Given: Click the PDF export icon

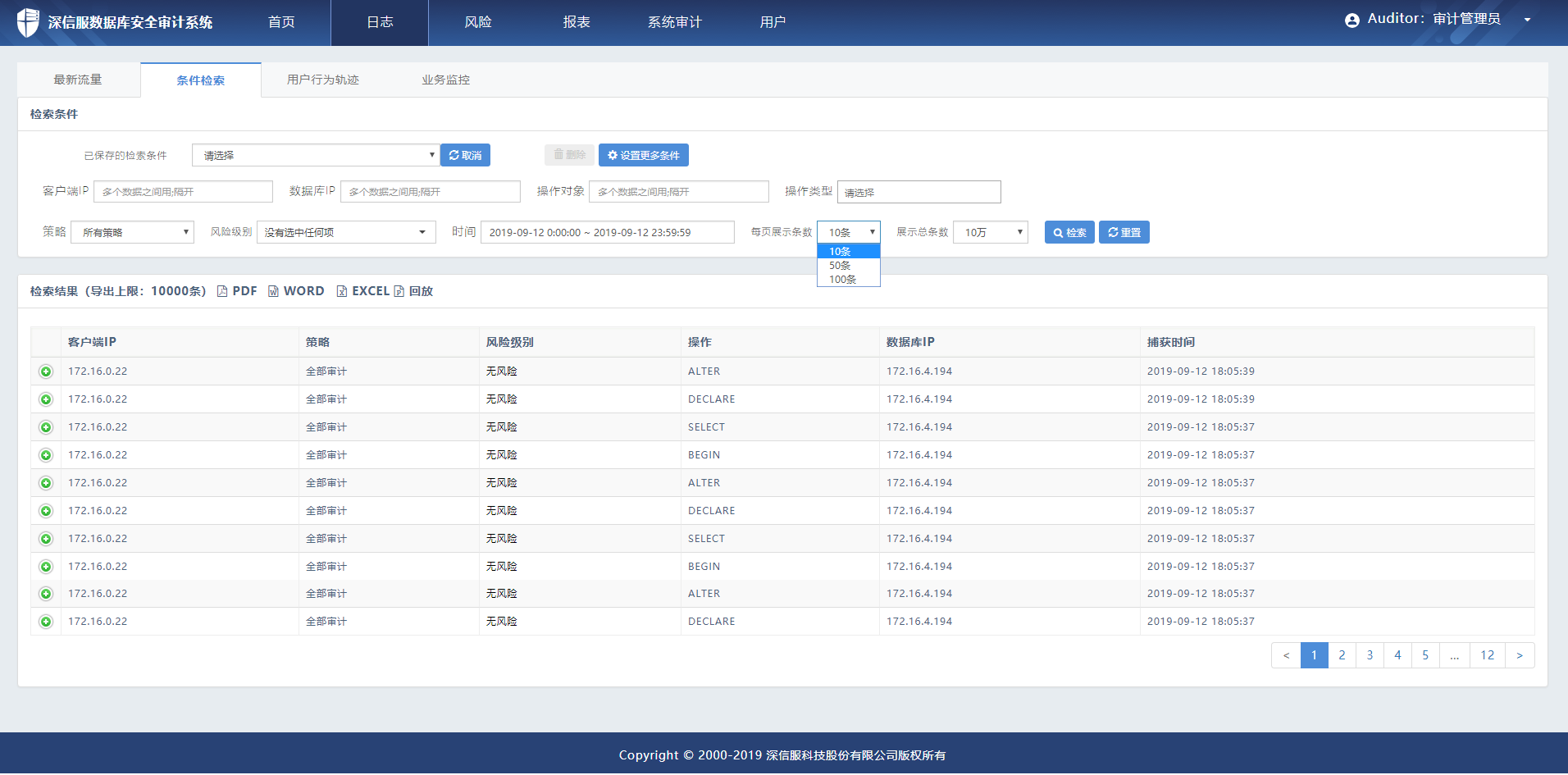Looking at the screenshot, I should (x=222, y=292).
